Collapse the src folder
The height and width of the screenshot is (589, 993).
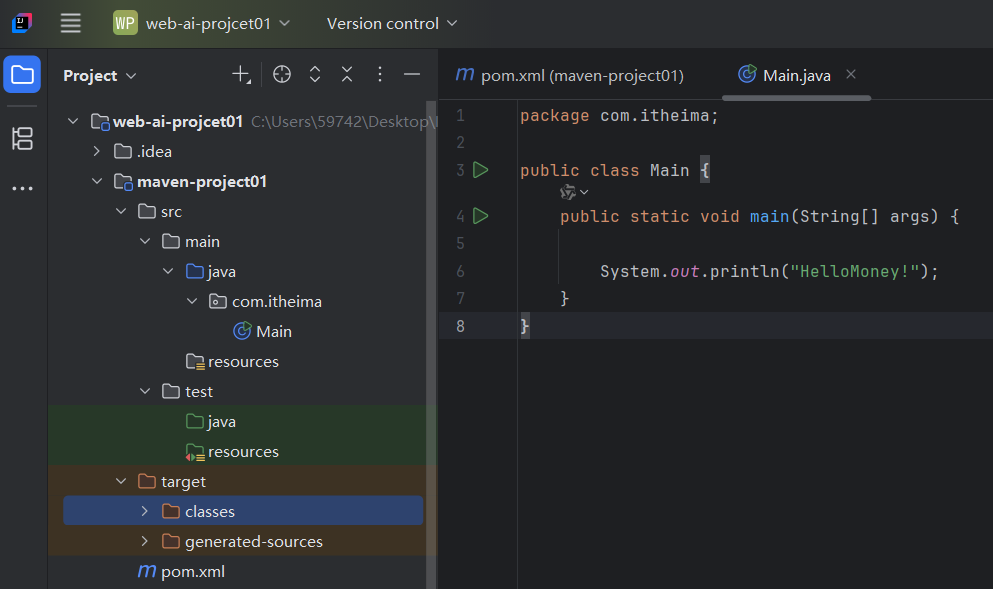click(121, 212)
